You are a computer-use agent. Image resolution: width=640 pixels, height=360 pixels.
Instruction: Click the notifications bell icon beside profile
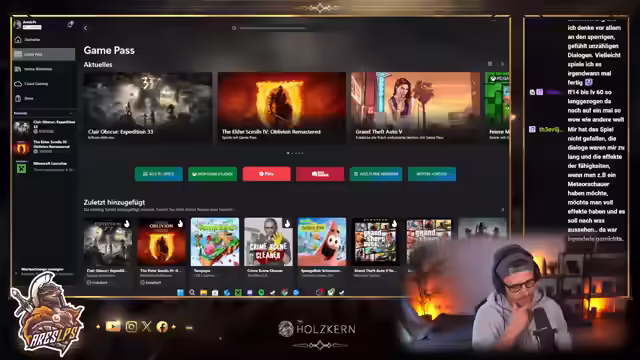70,24
